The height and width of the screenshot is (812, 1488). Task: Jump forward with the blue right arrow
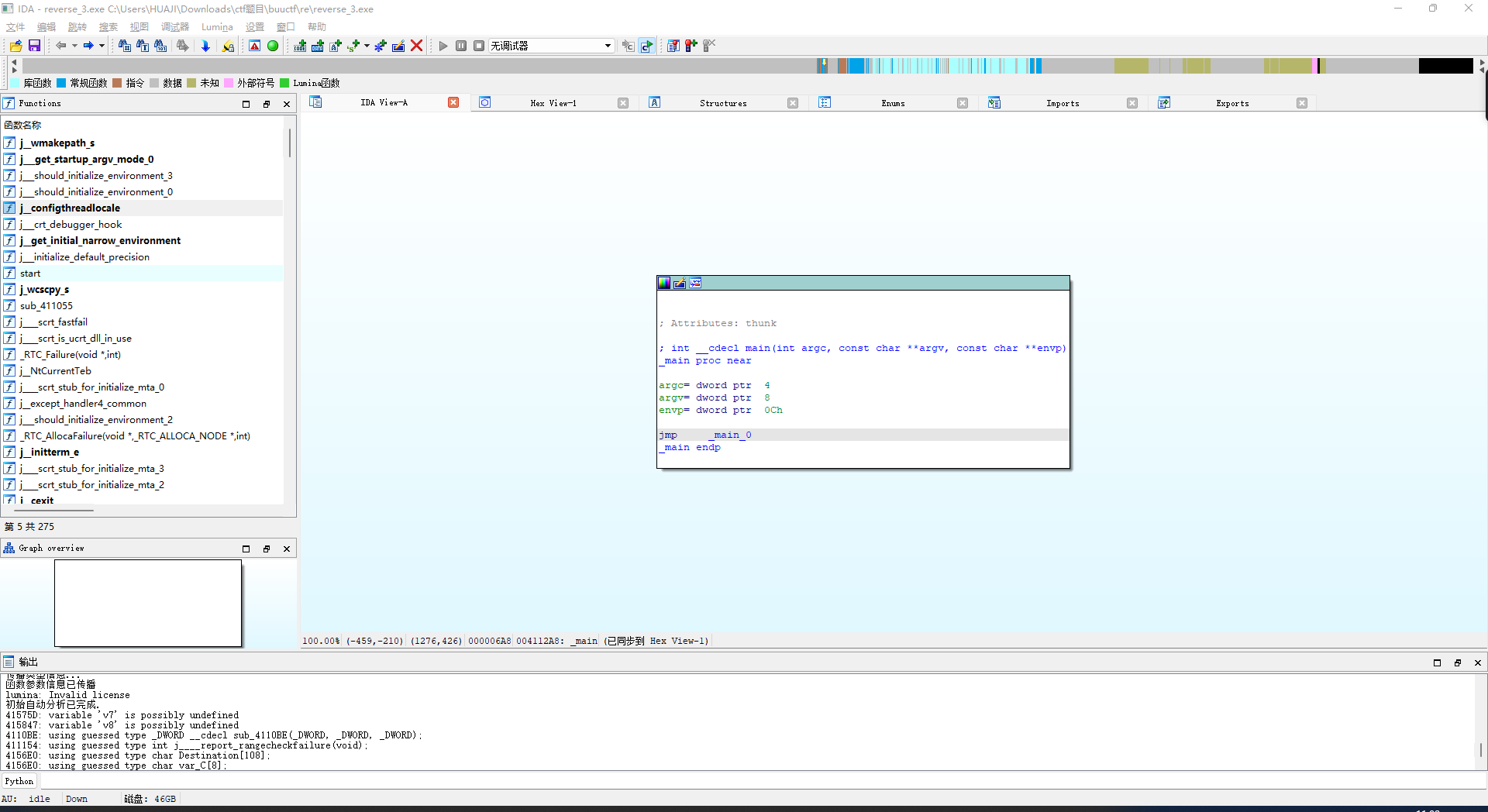coord(88,46)
